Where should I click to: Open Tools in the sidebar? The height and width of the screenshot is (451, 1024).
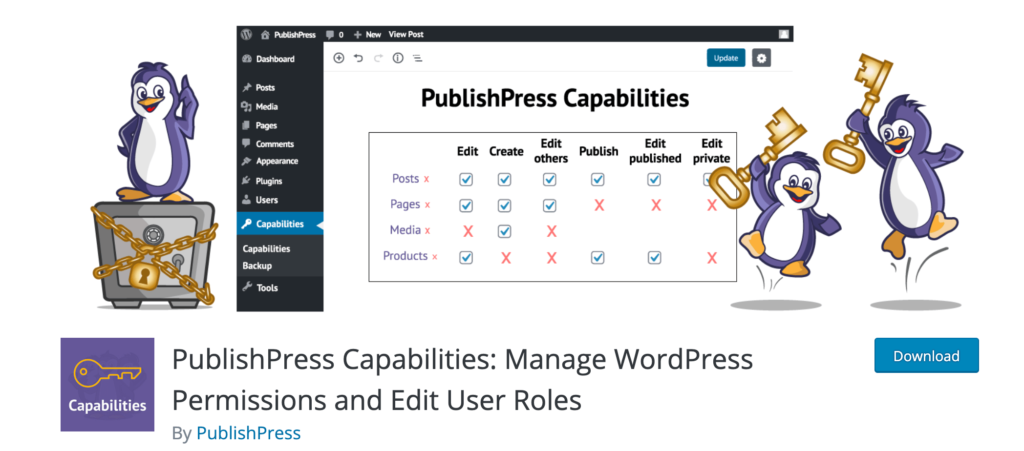(x=280, y=287)
